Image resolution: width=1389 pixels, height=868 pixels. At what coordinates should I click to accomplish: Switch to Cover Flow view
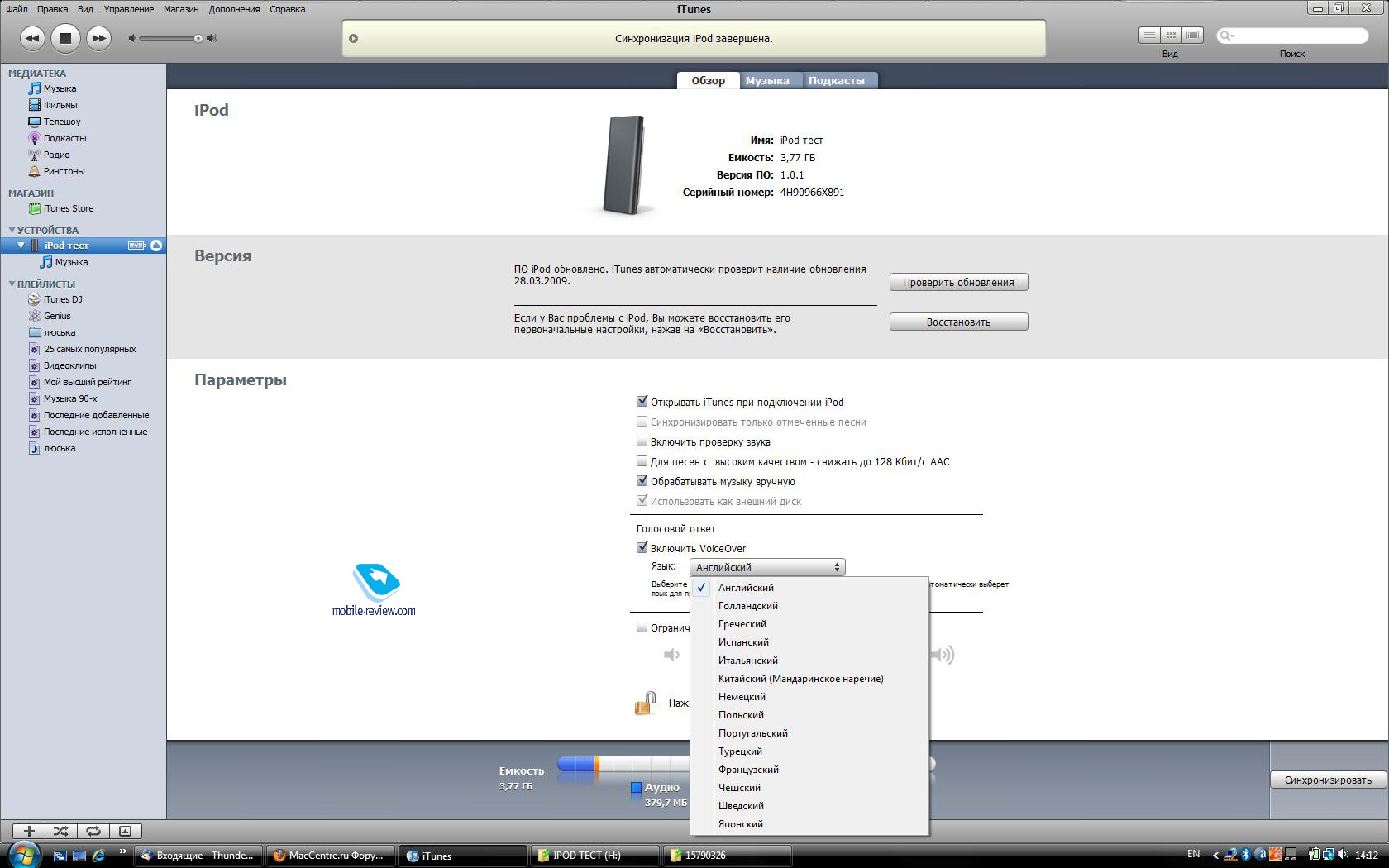coord(1192,35)
